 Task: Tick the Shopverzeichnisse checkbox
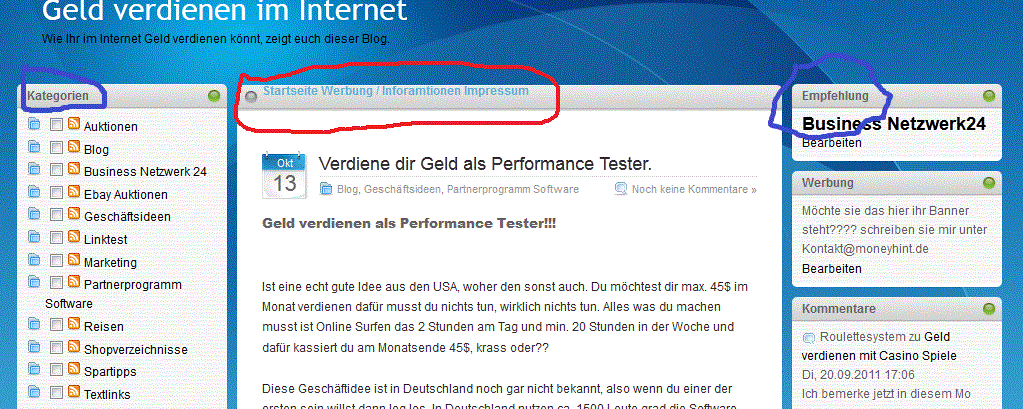tap(57, 347)
